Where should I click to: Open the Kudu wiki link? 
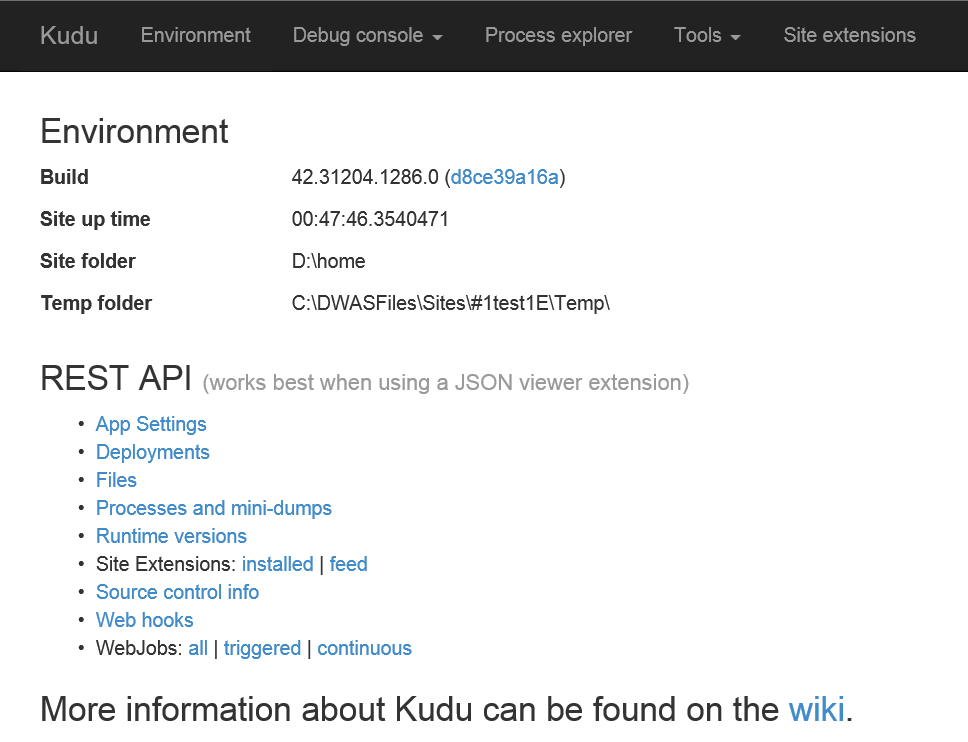817,709
